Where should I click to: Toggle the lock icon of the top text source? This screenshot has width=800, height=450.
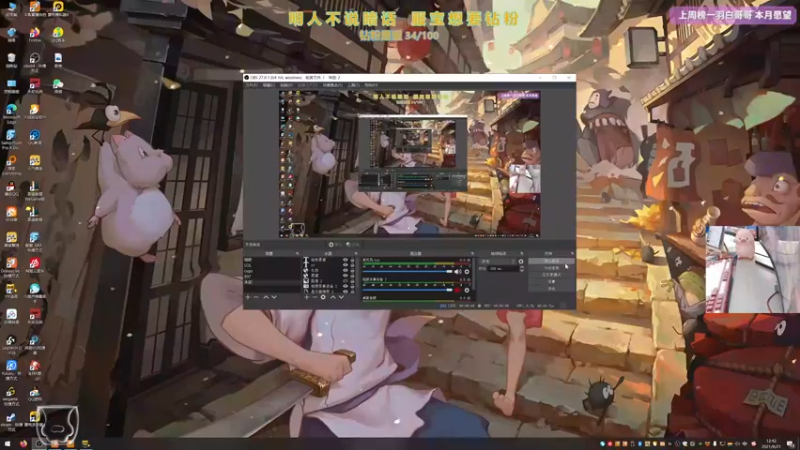[x=353, y=260]
